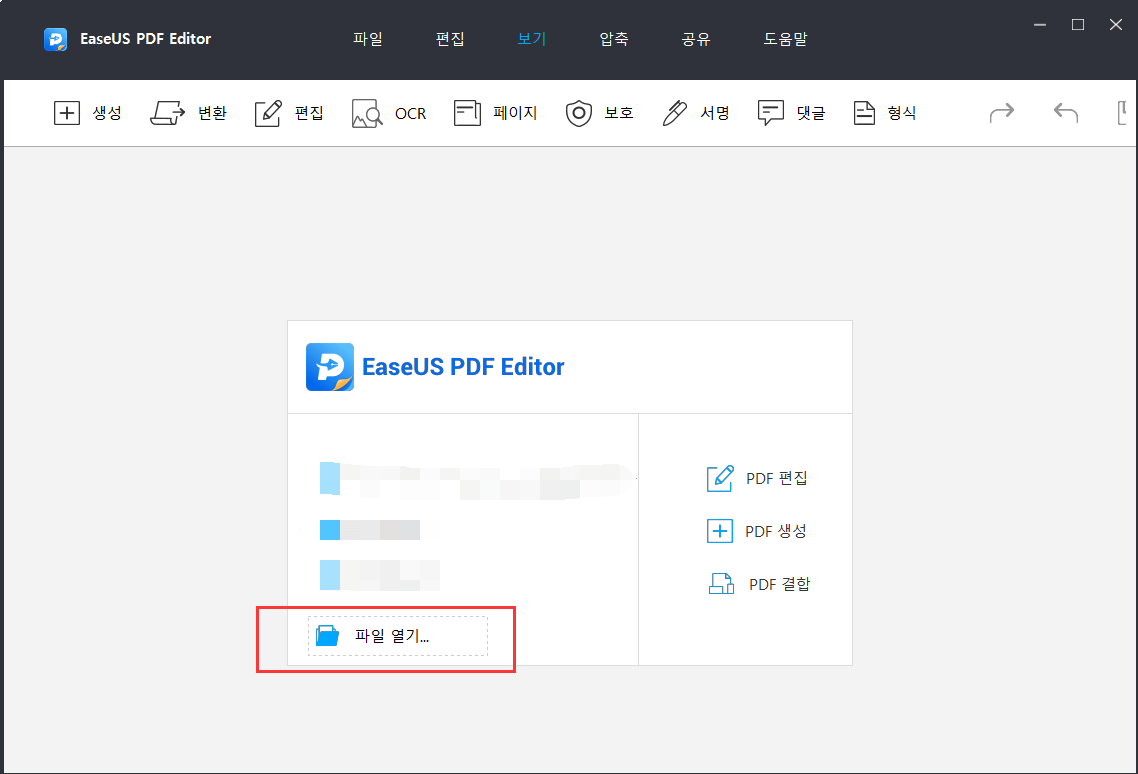Open the 보기 menu
The width and height of the screenshot is (1138, 774).
point(531,39)
